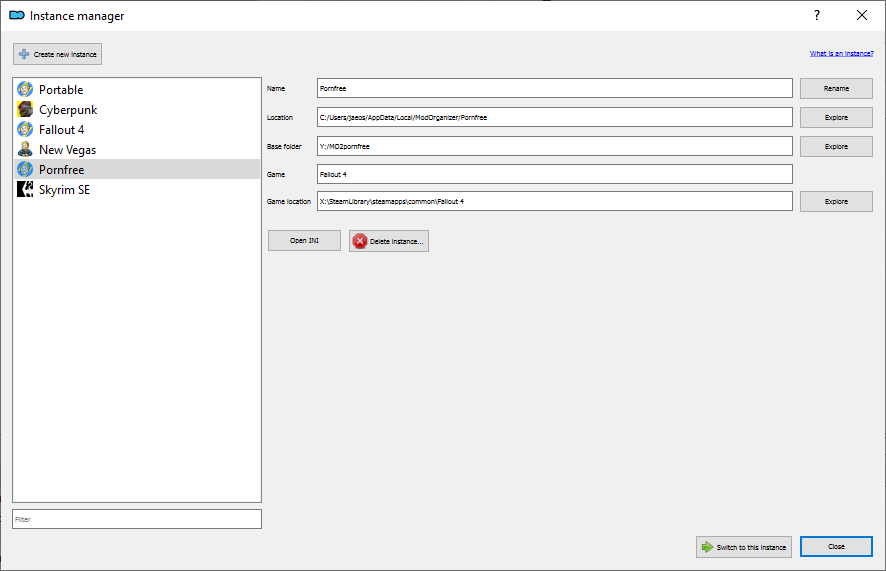Image resolution: width=886 pixels, height=571 pixels.
Task: Rename the selected instance
Action: 836,89
